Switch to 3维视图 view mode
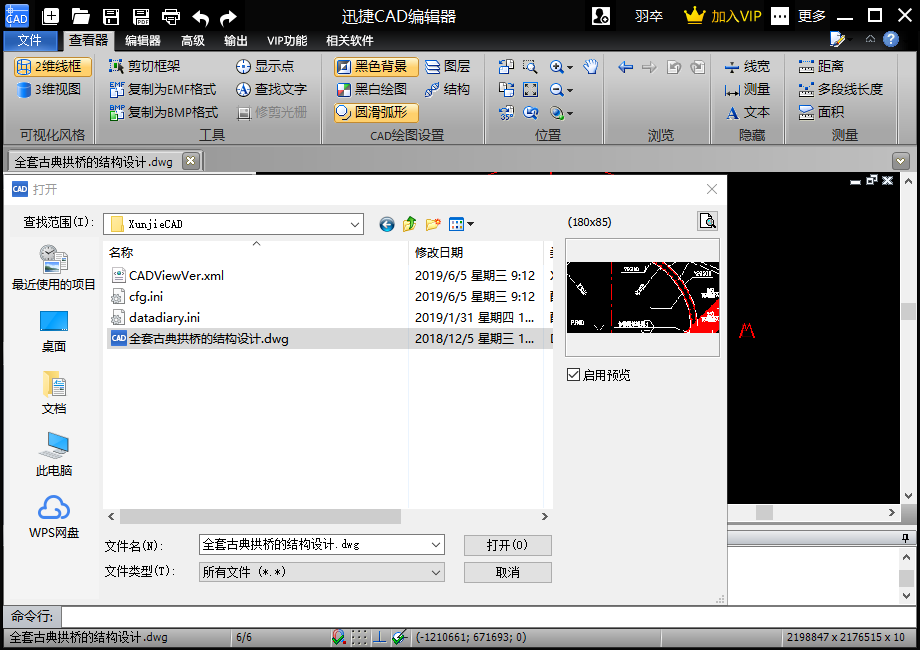The height and width of the screenshot is (650, 920). pos(49,89)
